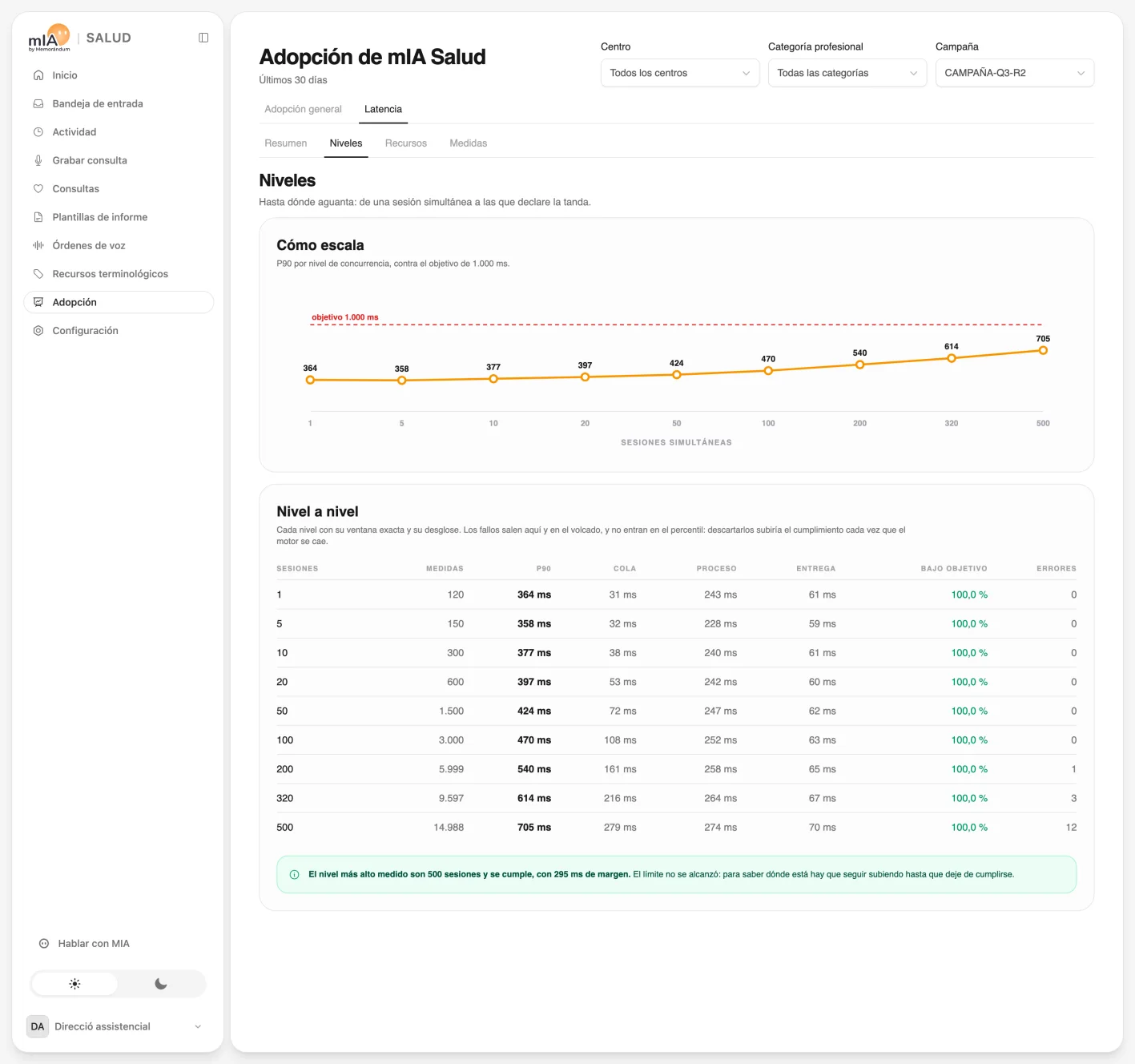Screen dimensions: 1135x1064
Task: Open the Configuración gear icon
Action: (38, 331)
